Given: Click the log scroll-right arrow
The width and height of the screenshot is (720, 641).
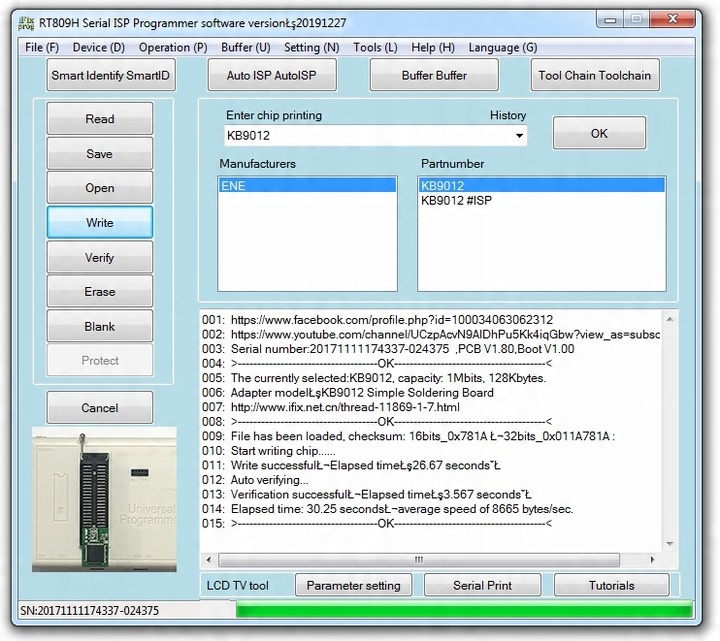Looking at the screenshot, I should [x=652, y=560].
